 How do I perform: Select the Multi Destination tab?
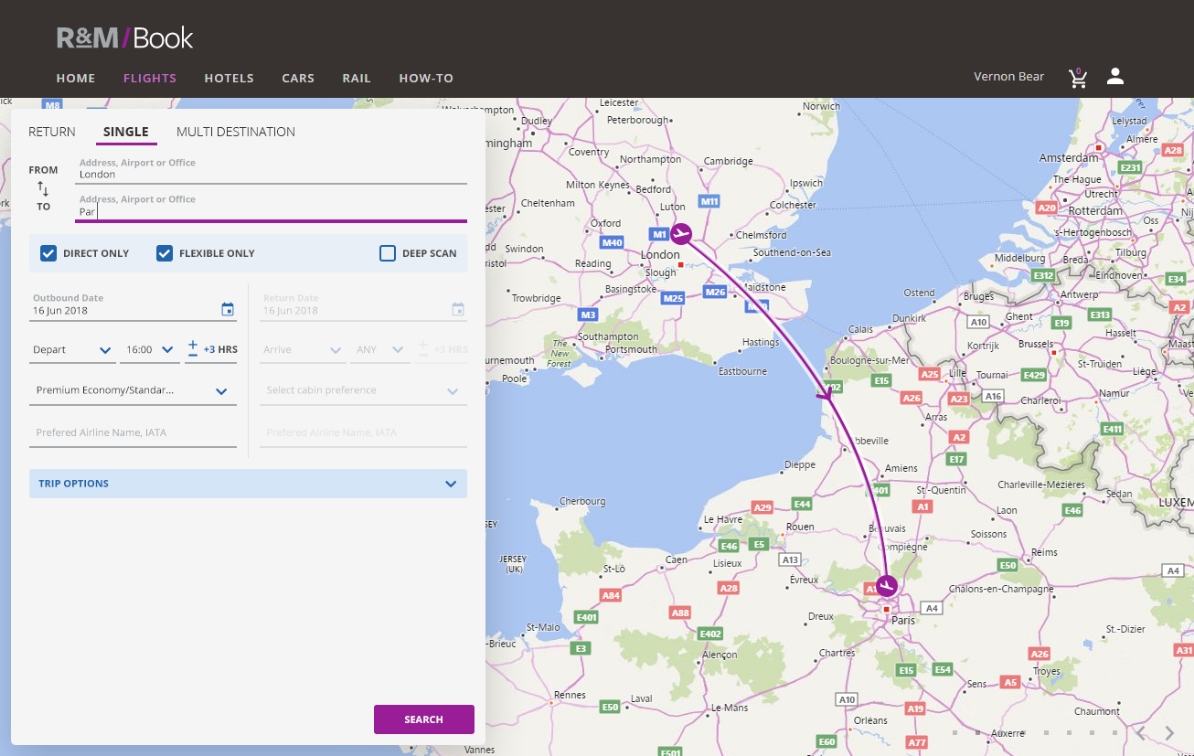[x=235, y=132]
